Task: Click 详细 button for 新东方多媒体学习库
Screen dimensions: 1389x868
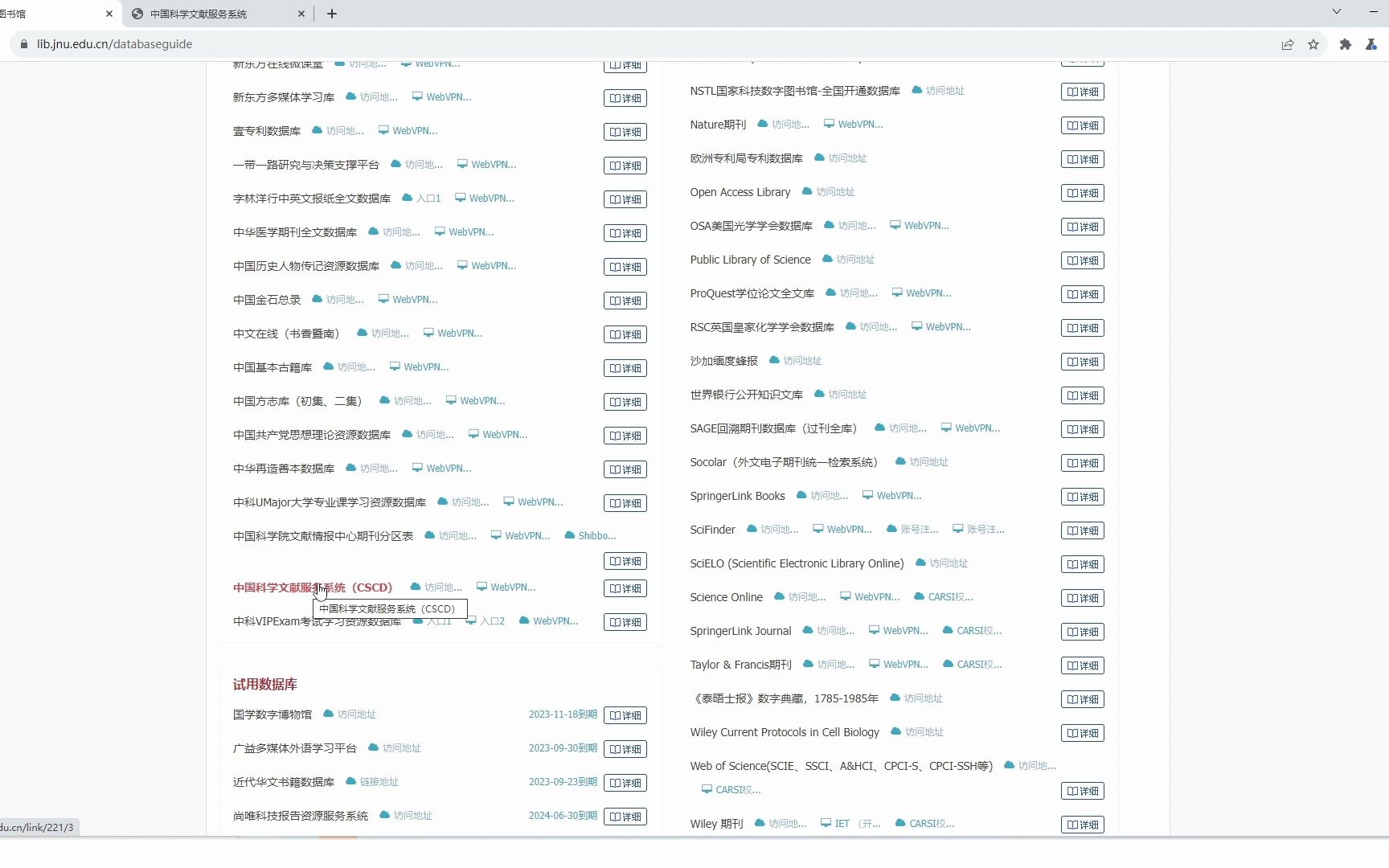Action: pyautogui.click(x=625, y=98)
